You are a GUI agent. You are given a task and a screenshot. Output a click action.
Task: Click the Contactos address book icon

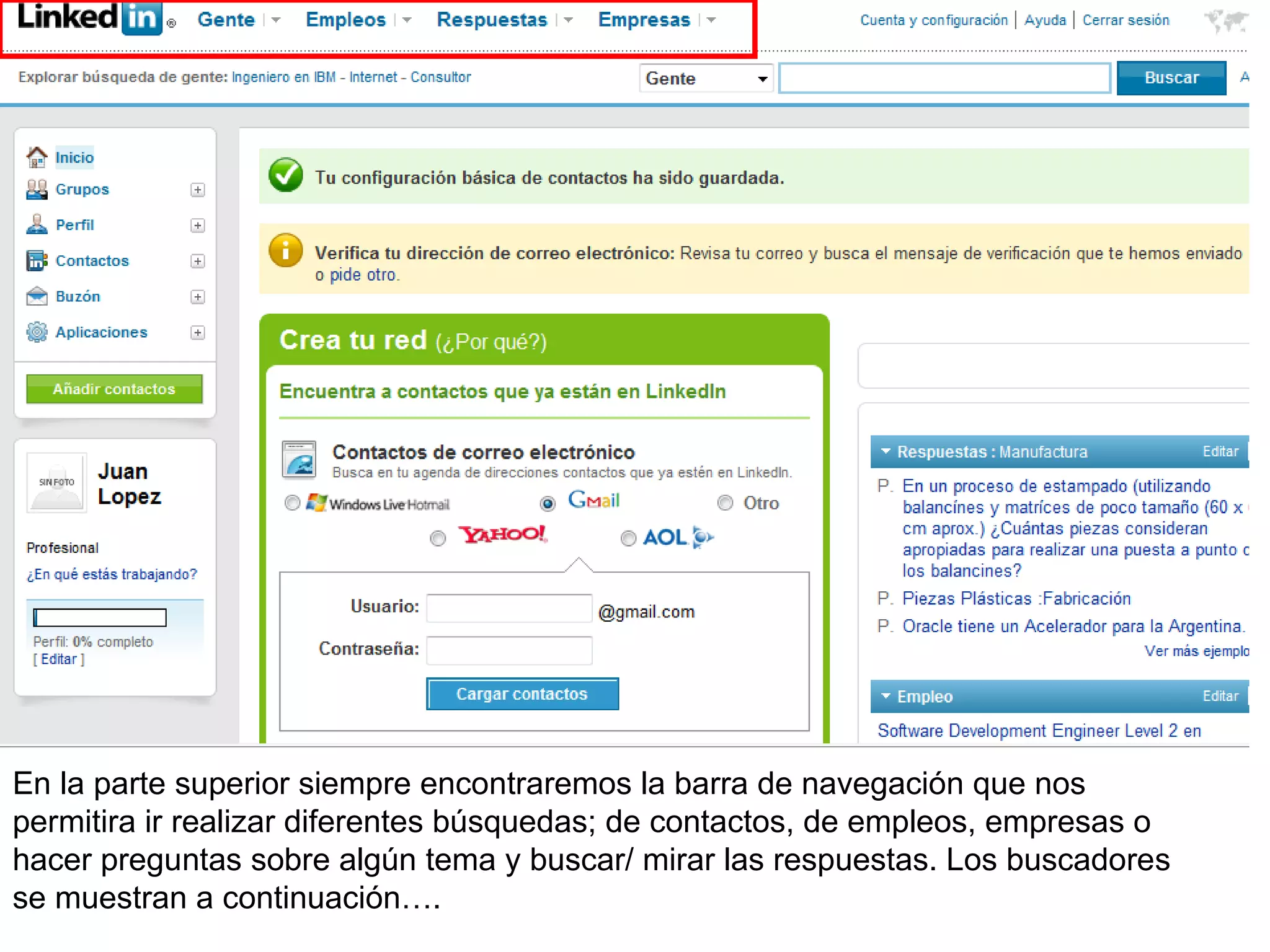tap(37, 260)
